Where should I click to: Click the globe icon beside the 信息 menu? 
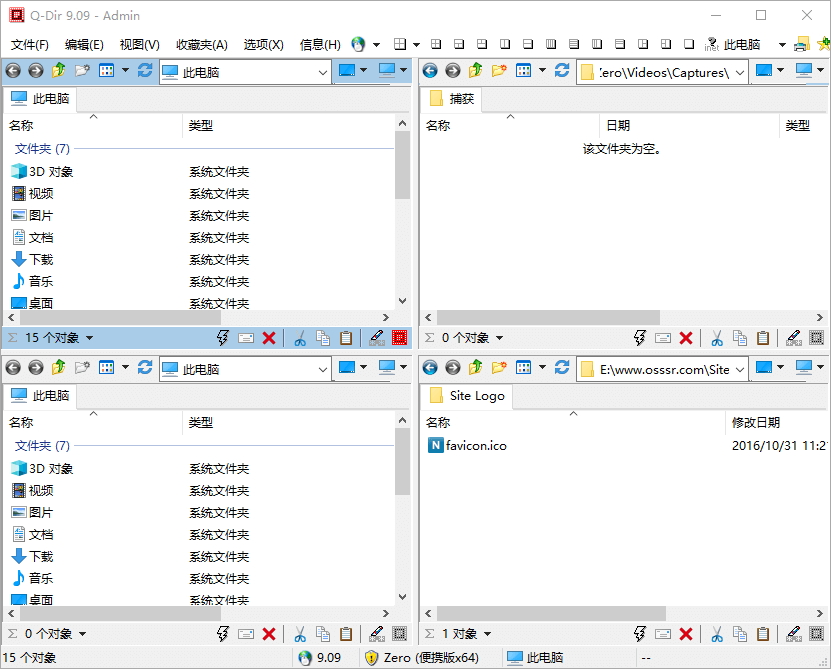358,45
